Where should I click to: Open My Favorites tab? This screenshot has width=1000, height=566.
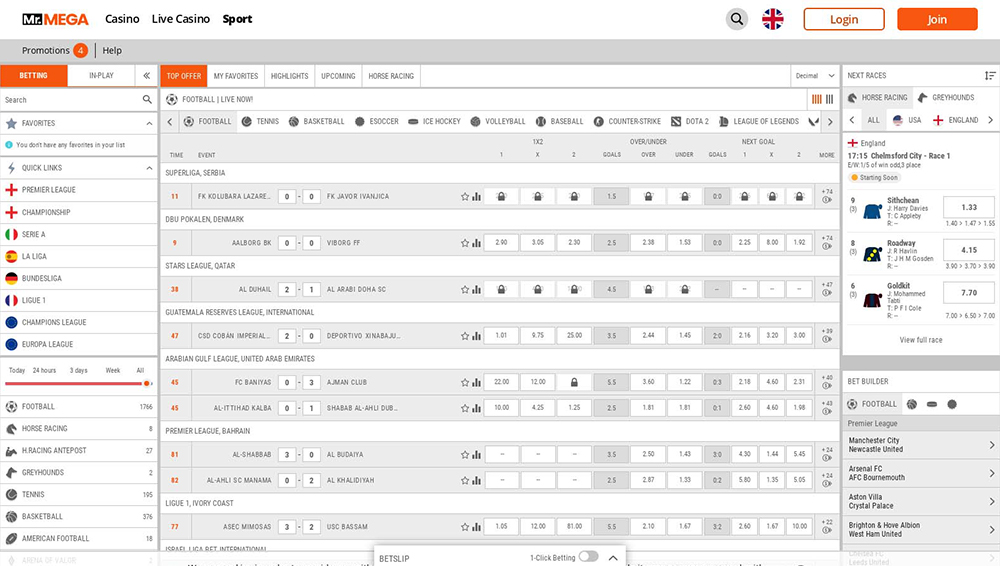pyautogui.click(x=236, y=76)
